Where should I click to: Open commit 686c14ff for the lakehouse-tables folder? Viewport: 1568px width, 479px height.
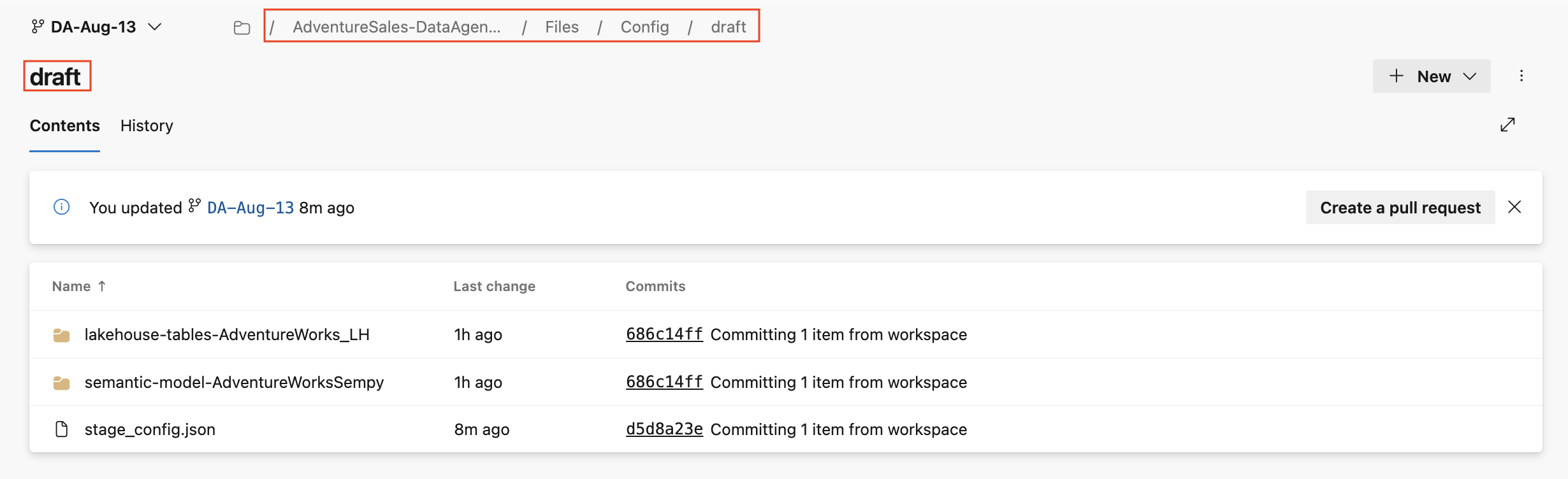point(664,334)
